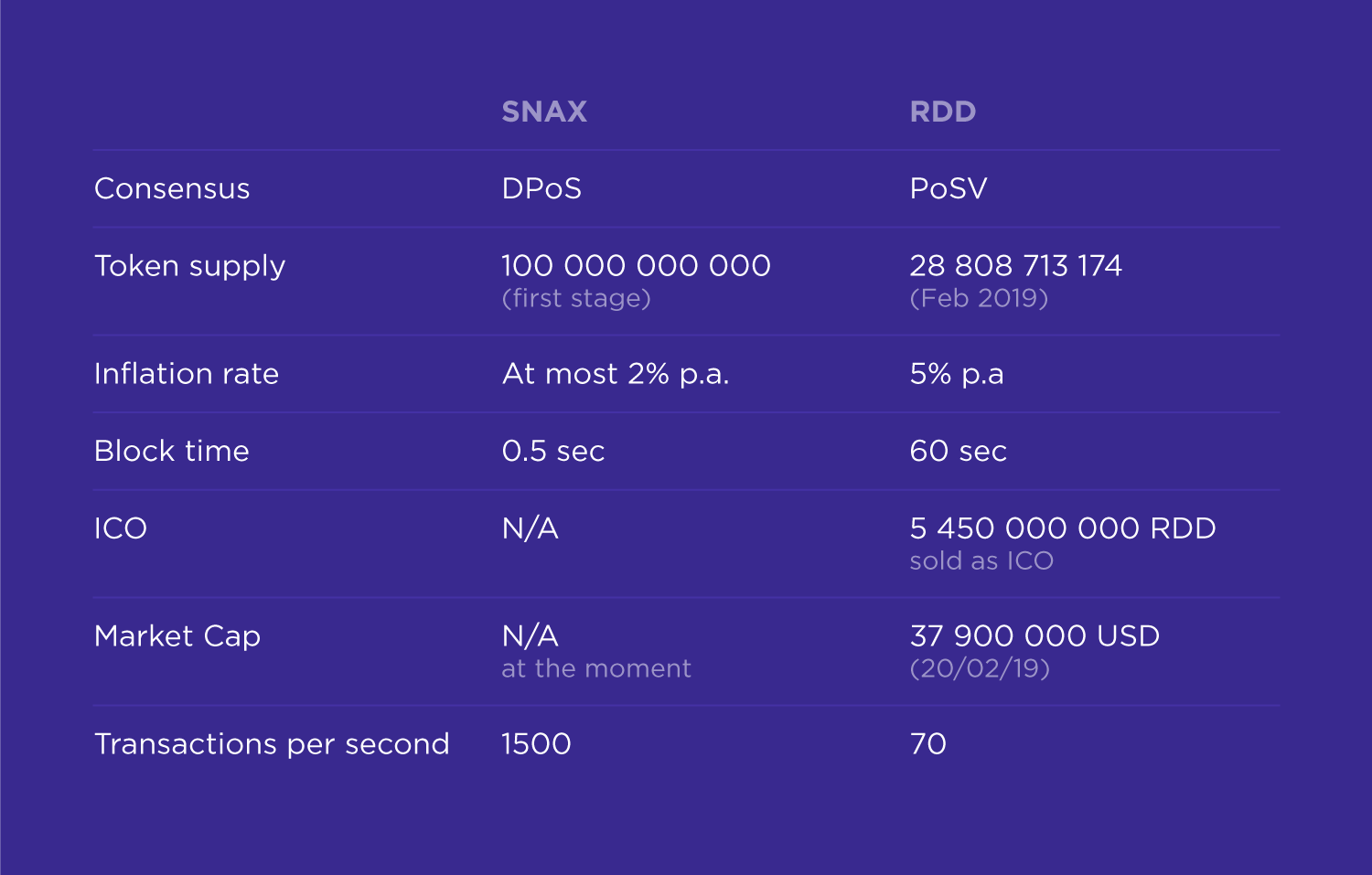Click the SNAX column header

(x=544, y=112)
